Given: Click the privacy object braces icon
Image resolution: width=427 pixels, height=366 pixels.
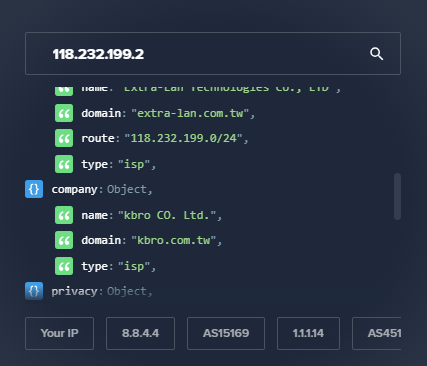Looking at the screenshot, I should point(34,291).
